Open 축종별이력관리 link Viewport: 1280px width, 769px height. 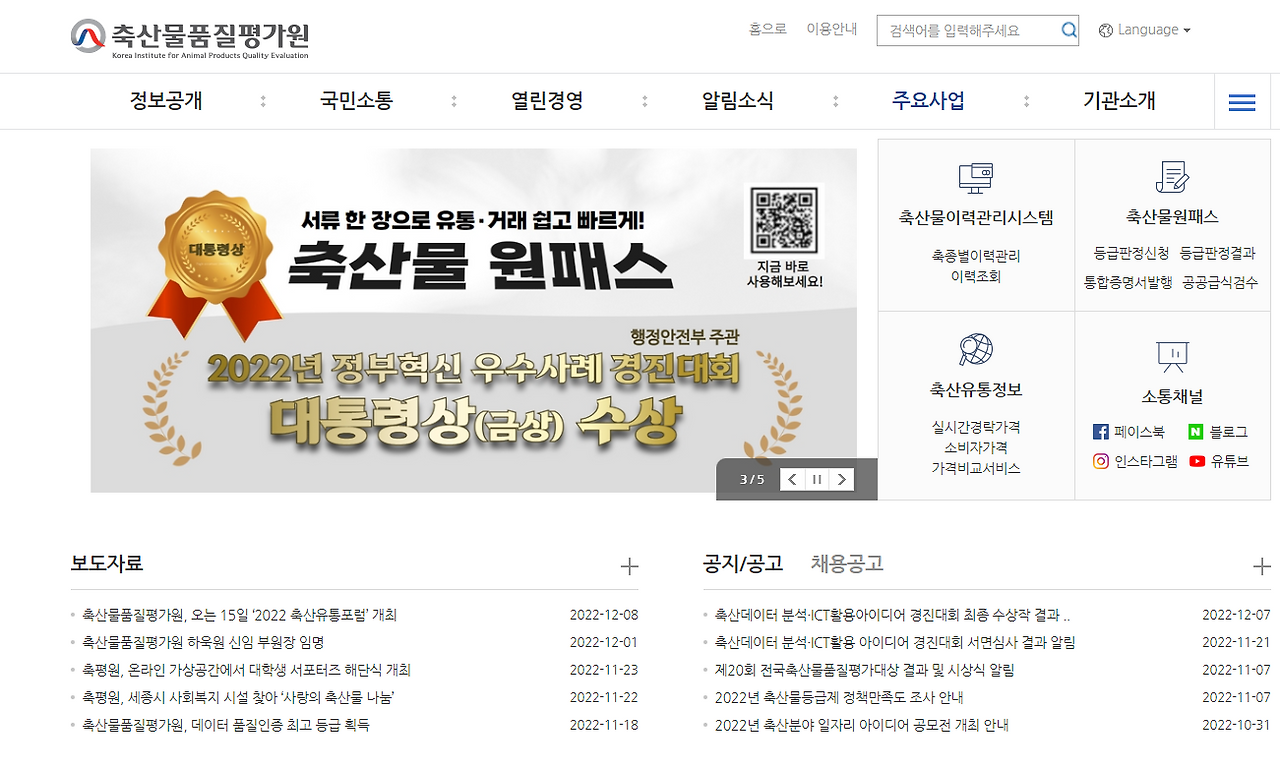tap(976, 256)
